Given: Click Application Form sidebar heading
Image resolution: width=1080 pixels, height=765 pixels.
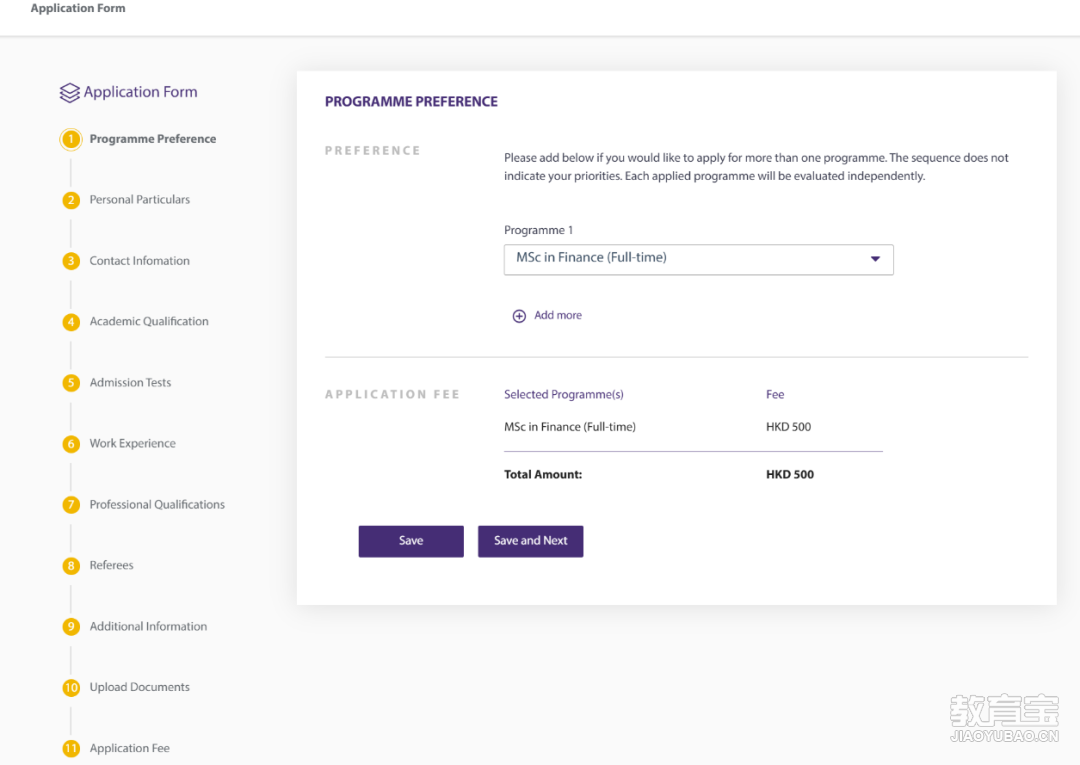Looking at the screenshot, I should (141, 92).
